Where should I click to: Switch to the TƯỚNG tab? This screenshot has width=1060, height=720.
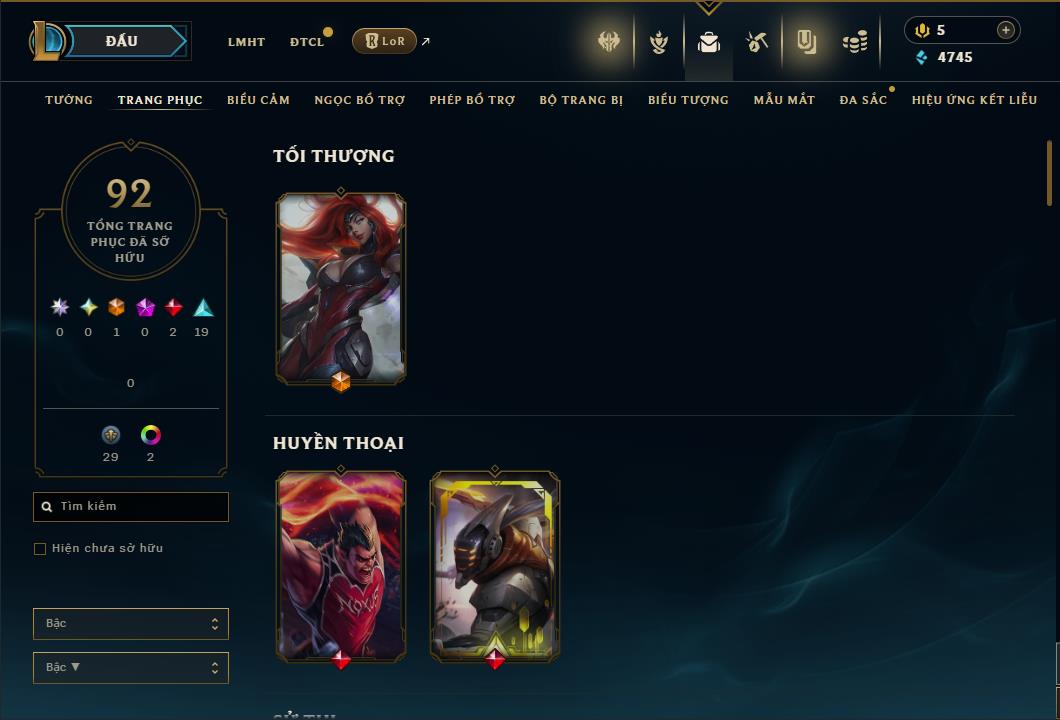[x=69, y=100]
